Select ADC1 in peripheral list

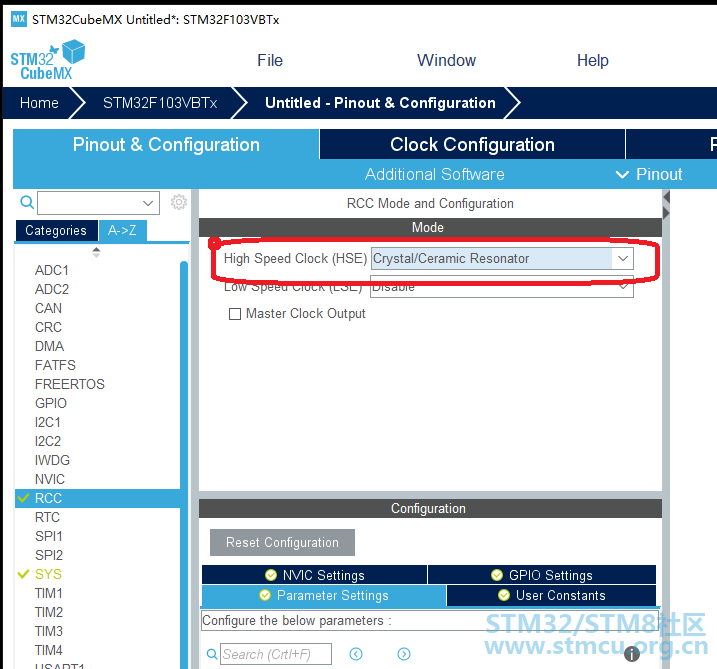coord(52,270)
